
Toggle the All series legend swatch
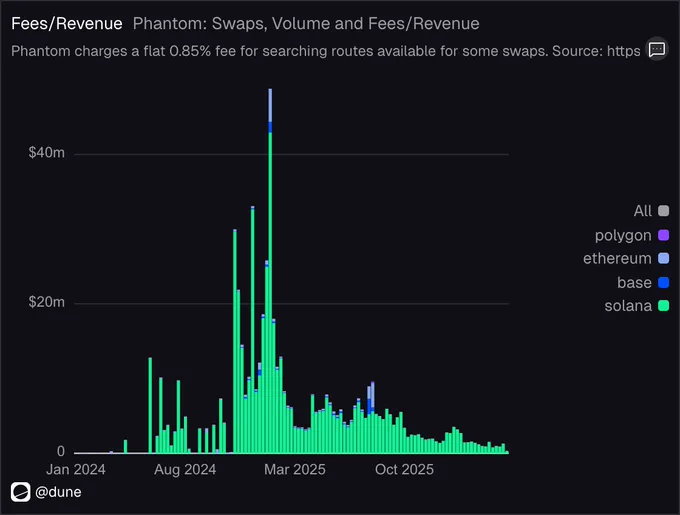click(664, 211)
